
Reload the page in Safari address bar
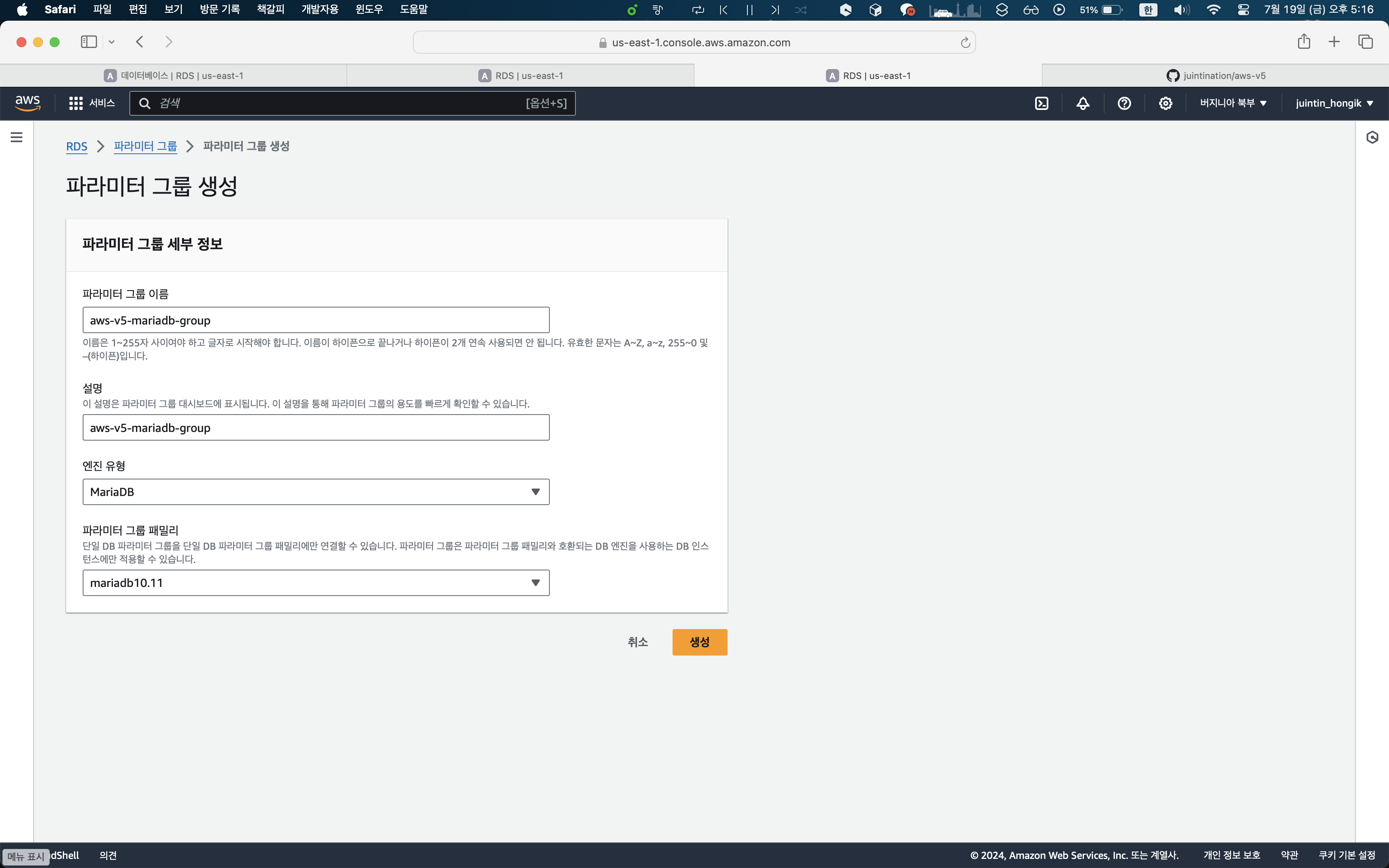[x=965, y=43]
